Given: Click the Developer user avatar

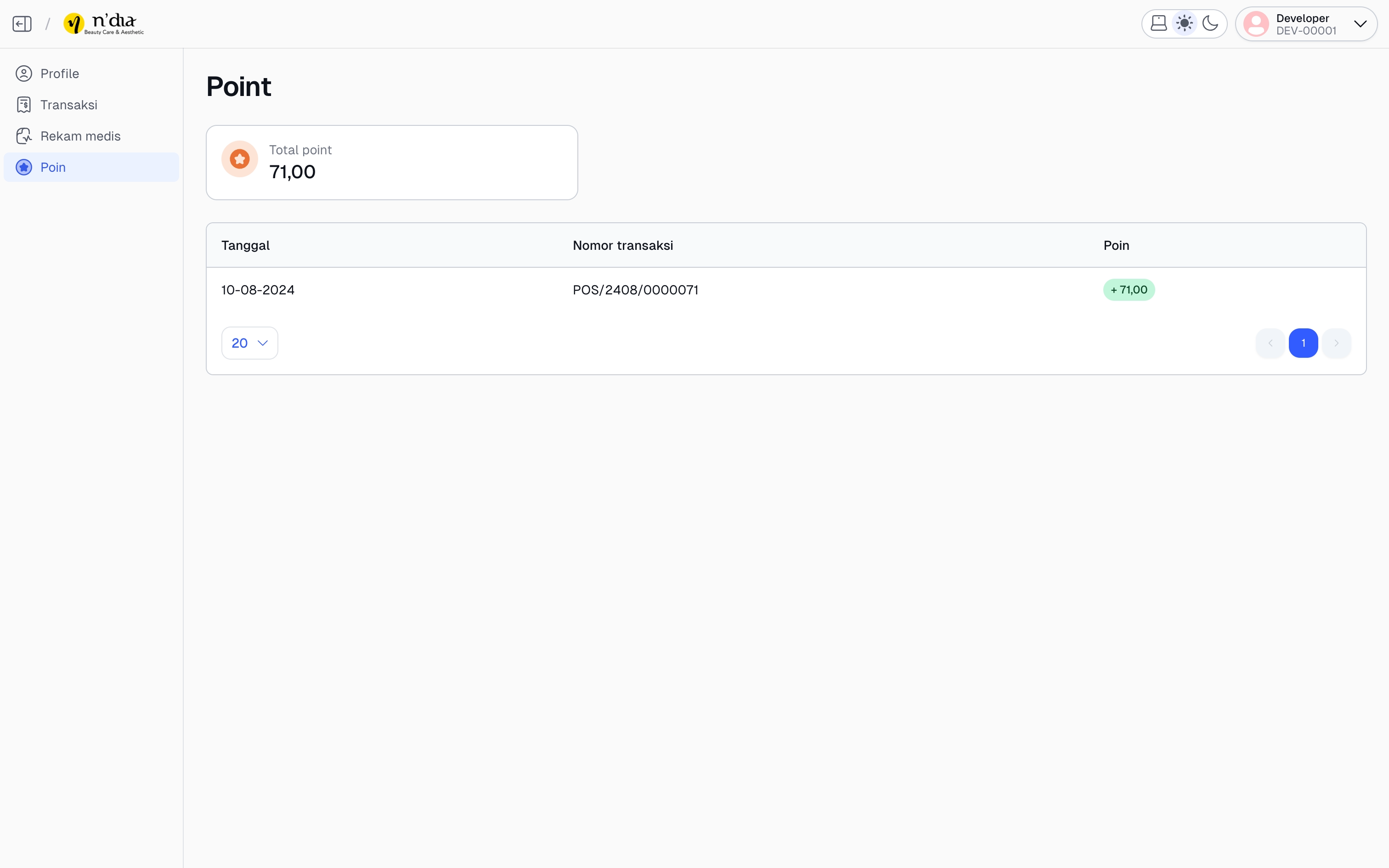Looking at the screenshot, I should 1256,24.
